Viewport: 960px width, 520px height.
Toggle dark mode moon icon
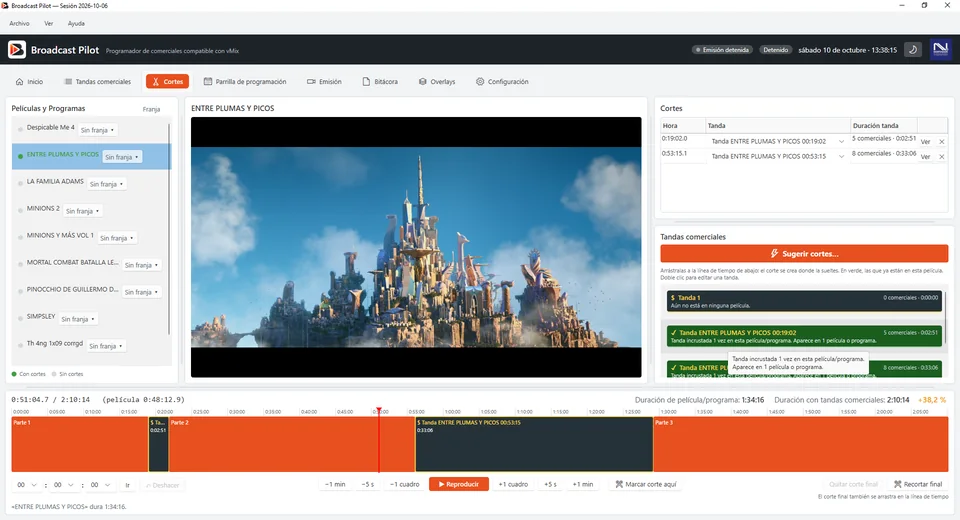(x=913, y=50)
